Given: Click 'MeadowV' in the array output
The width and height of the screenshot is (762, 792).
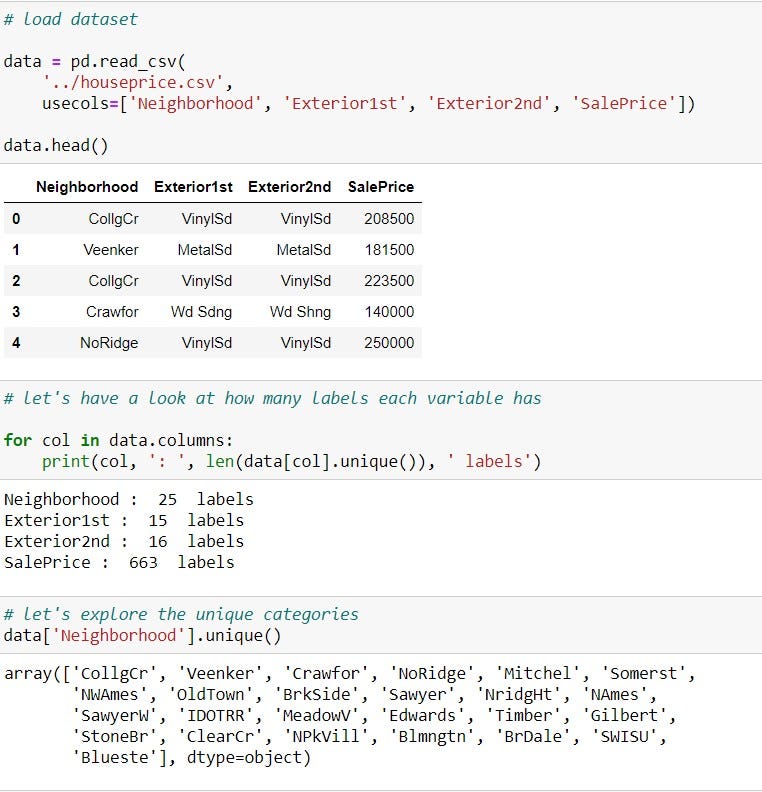Looking at the screenshot, I should (316, 715).
